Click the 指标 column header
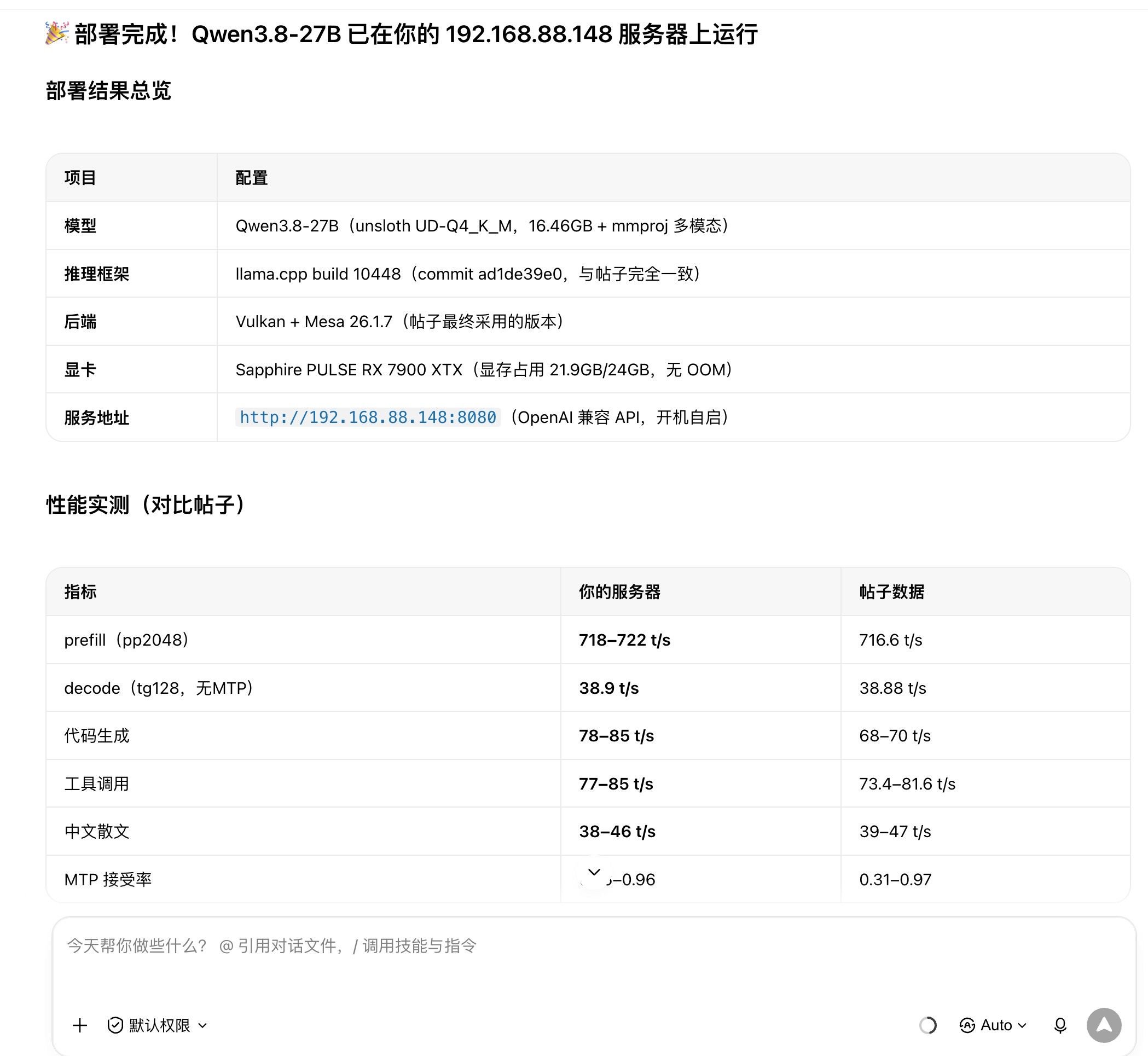The height and width of the screenshot is (1056, 1148). tap(80, 591)
